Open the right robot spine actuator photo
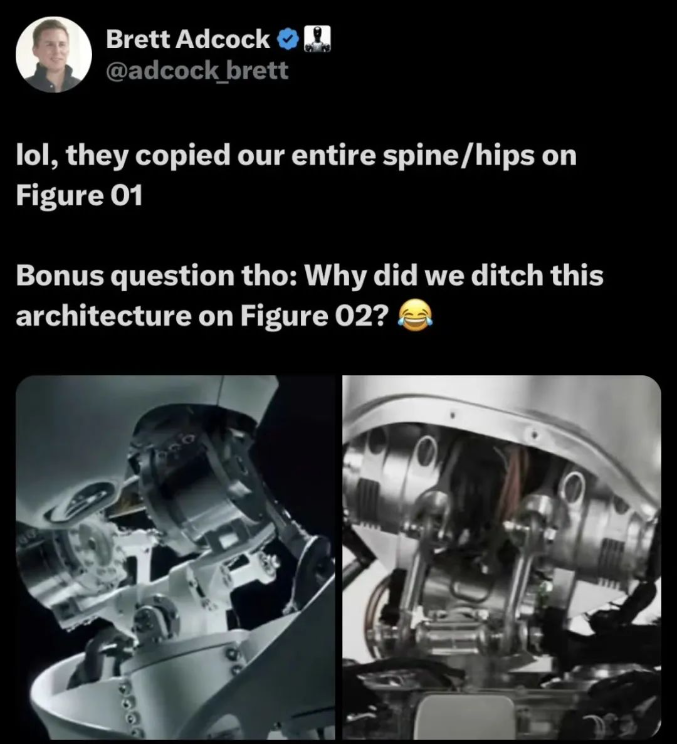The width and height of the screenshot is (678, 744). pyautogui.click(x=502, y=557)
